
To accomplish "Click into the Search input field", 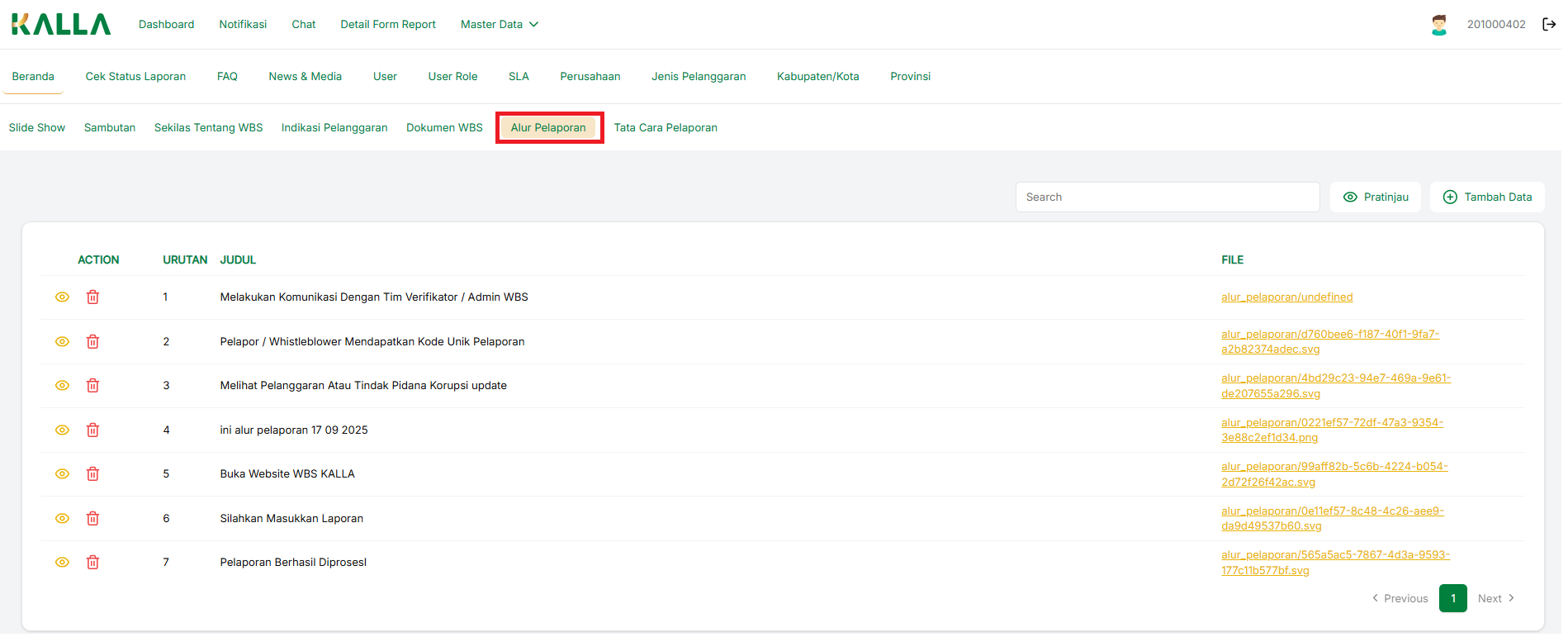I will 1167,197.
